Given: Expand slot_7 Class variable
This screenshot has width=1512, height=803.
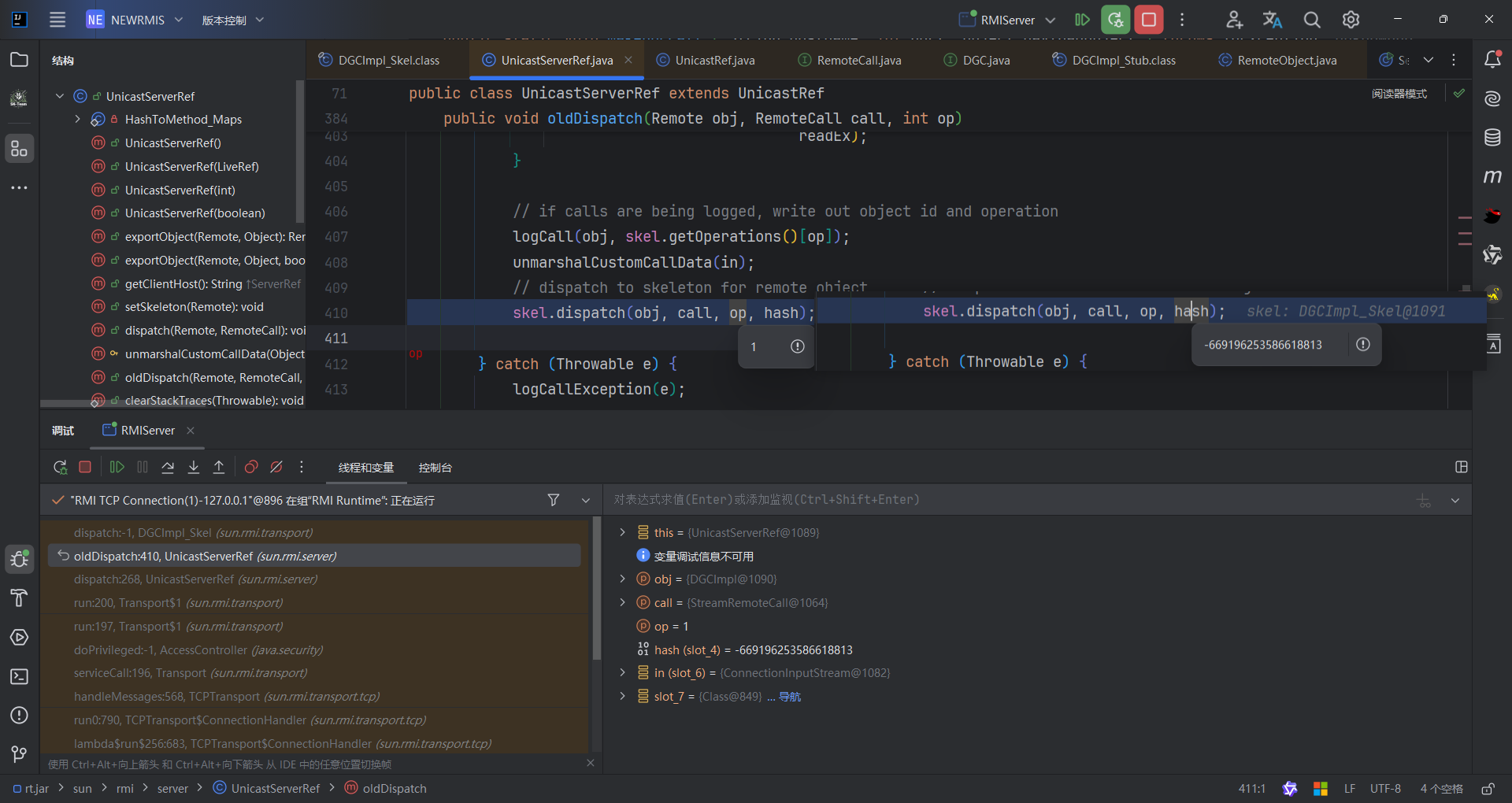Looking at the screenshot, I should [622, 696].
